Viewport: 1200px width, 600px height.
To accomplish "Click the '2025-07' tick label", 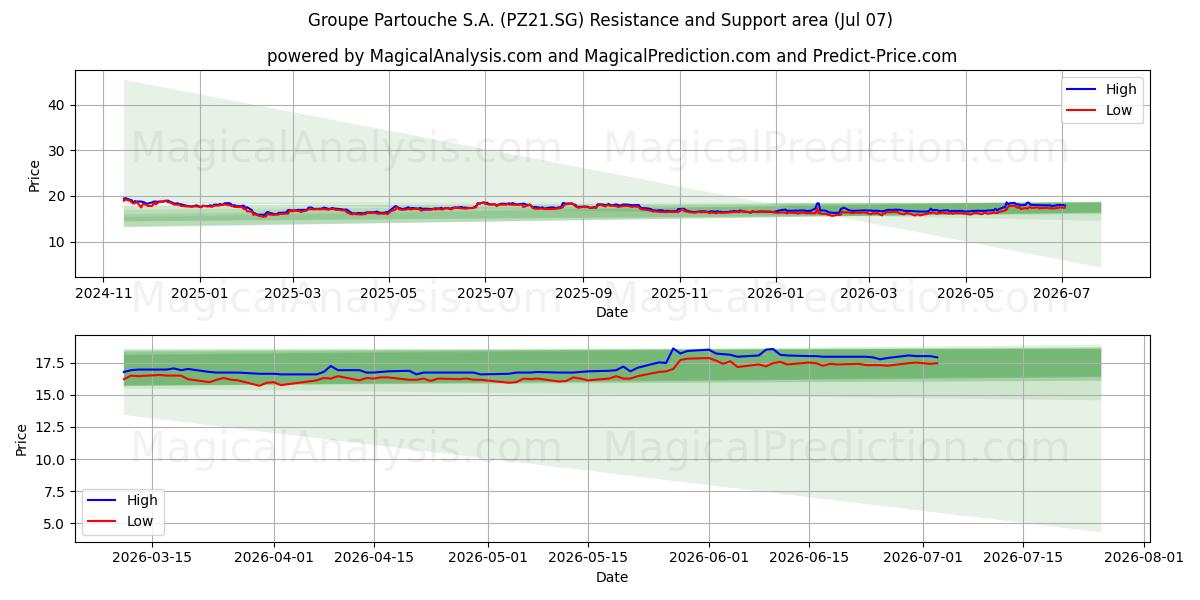I will tap(485, 293).
